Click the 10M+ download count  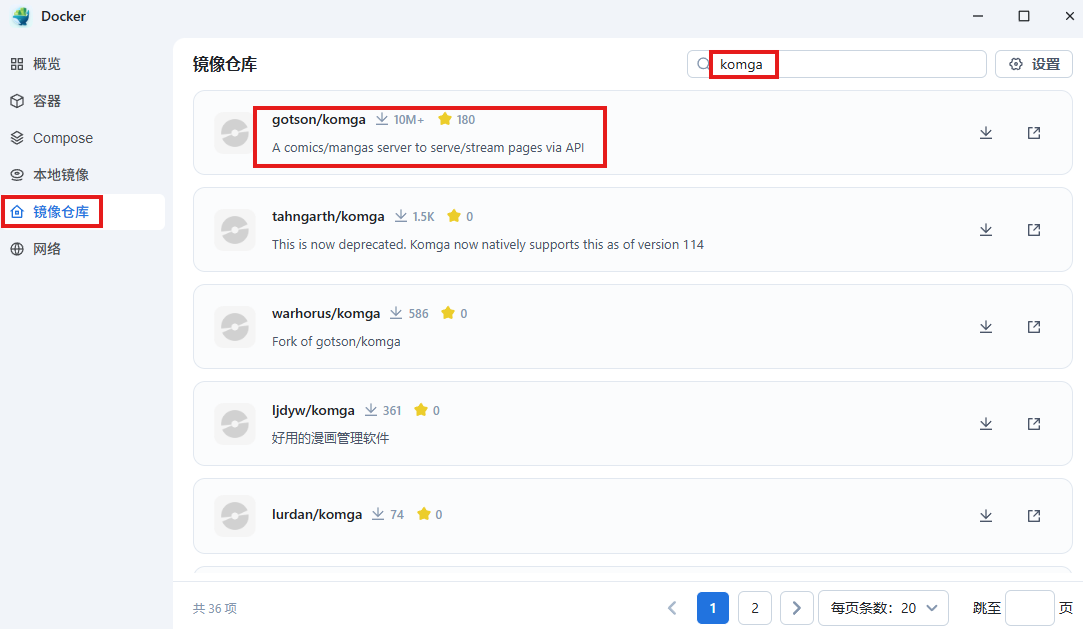tap(409, 119)
